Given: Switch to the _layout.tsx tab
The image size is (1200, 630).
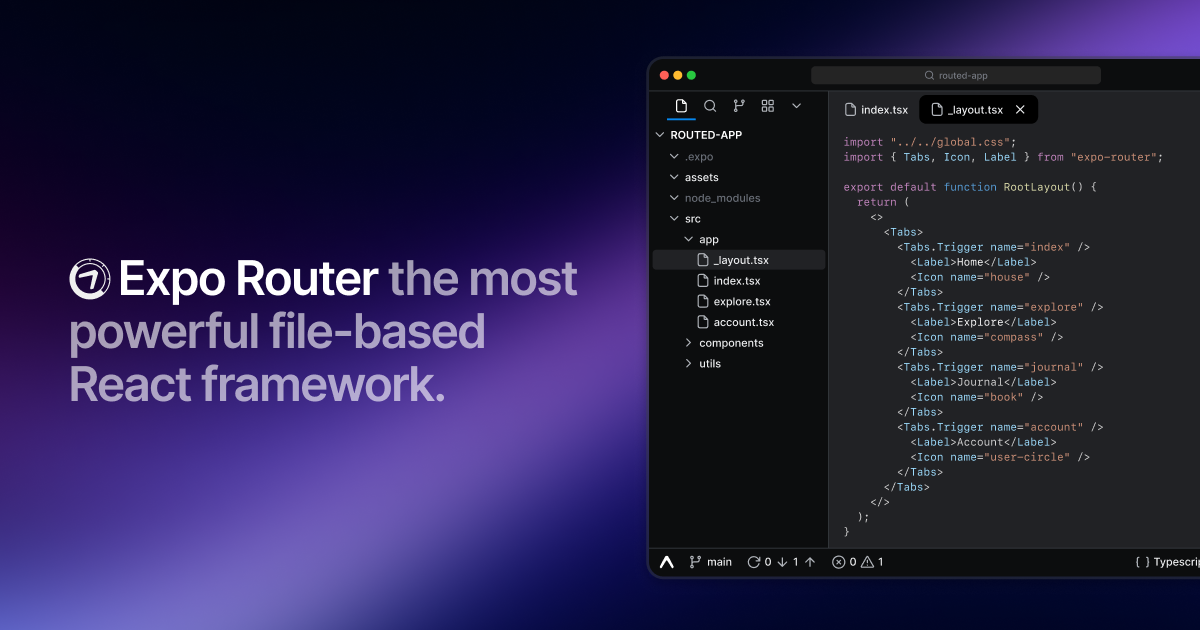Looking at the screenshot, I should (x=978, y=110).
